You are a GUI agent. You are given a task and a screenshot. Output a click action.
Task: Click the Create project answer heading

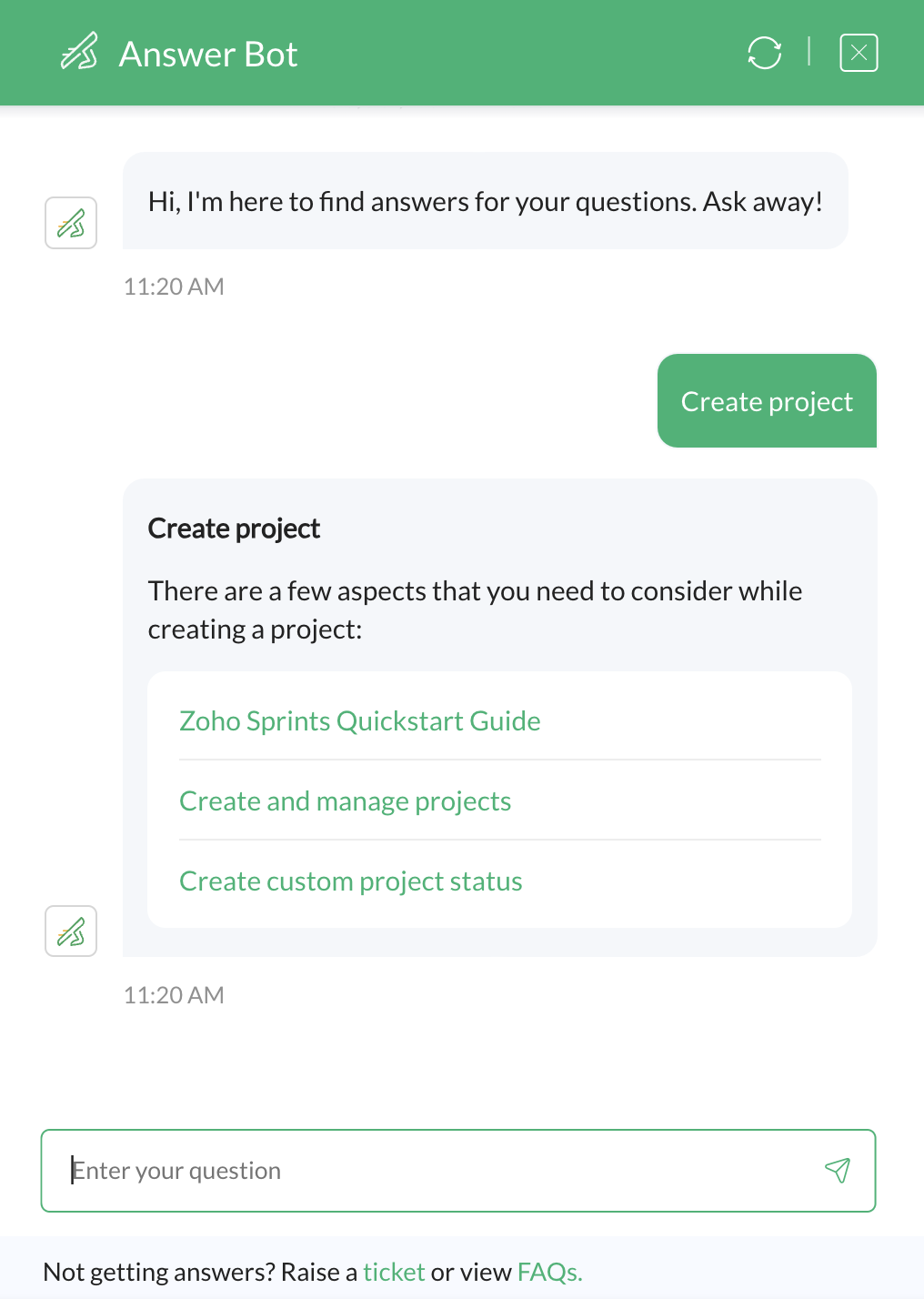(234, 529)
